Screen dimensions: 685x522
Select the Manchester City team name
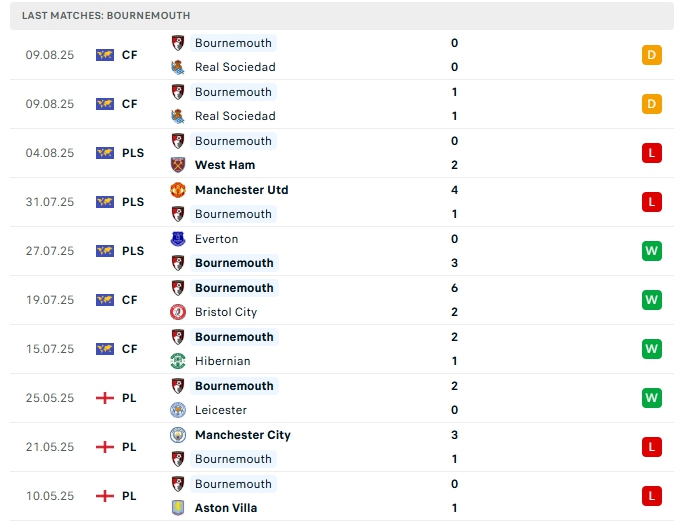(x=243, y=435)
